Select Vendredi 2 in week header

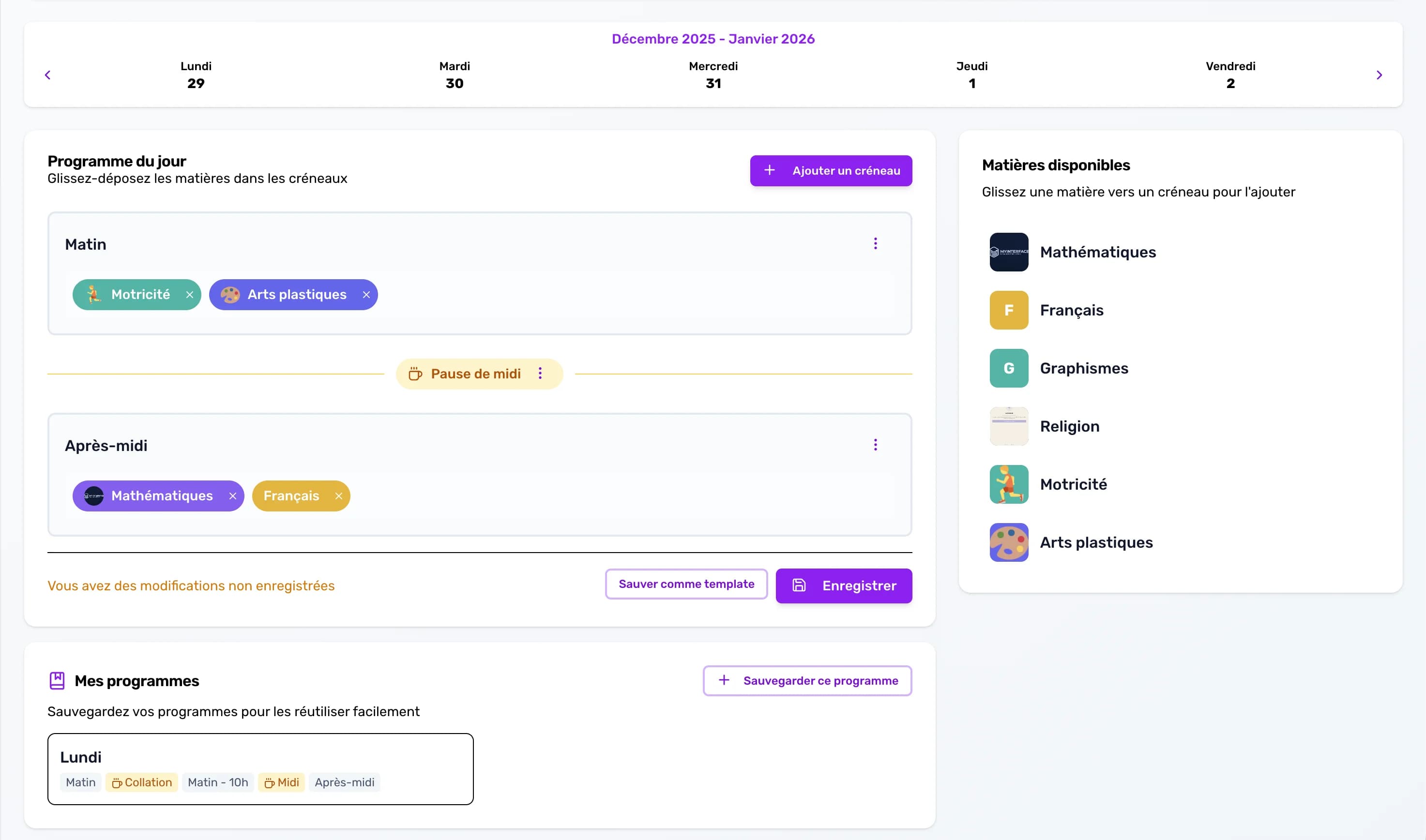click(1230, 75)
